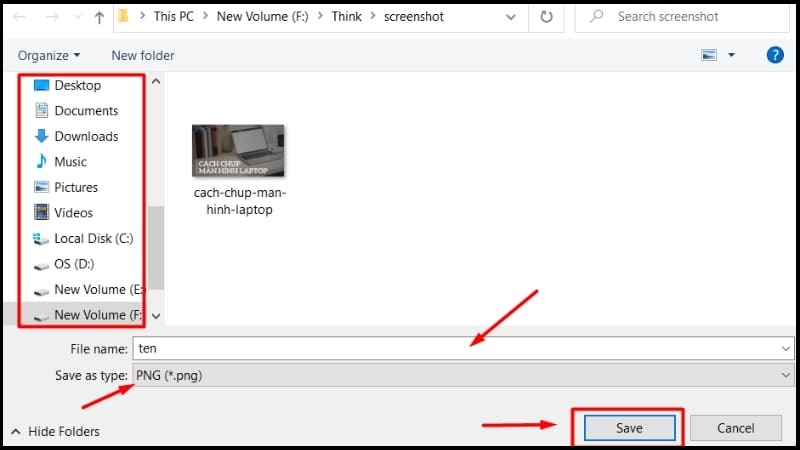Navigate to This PC in breadcrumb
Viewport: 800px width, 450px height.
pyautogui.click(x=173, y=16)
